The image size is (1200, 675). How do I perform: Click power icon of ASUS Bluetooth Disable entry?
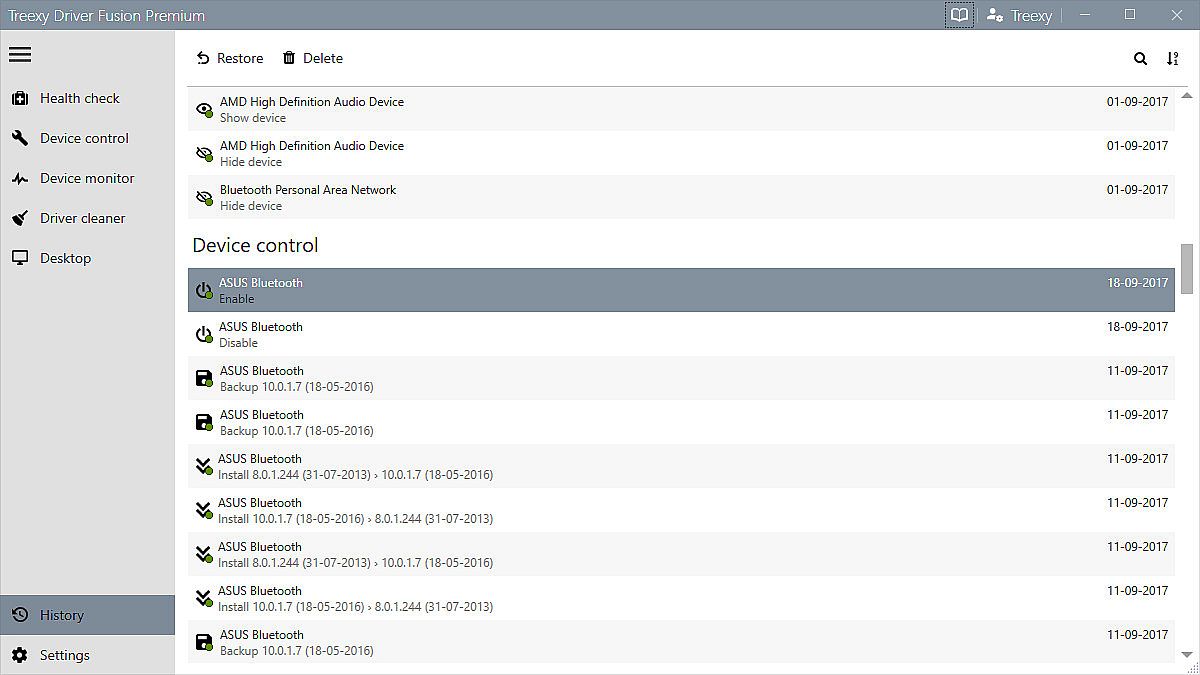[204, 334]
